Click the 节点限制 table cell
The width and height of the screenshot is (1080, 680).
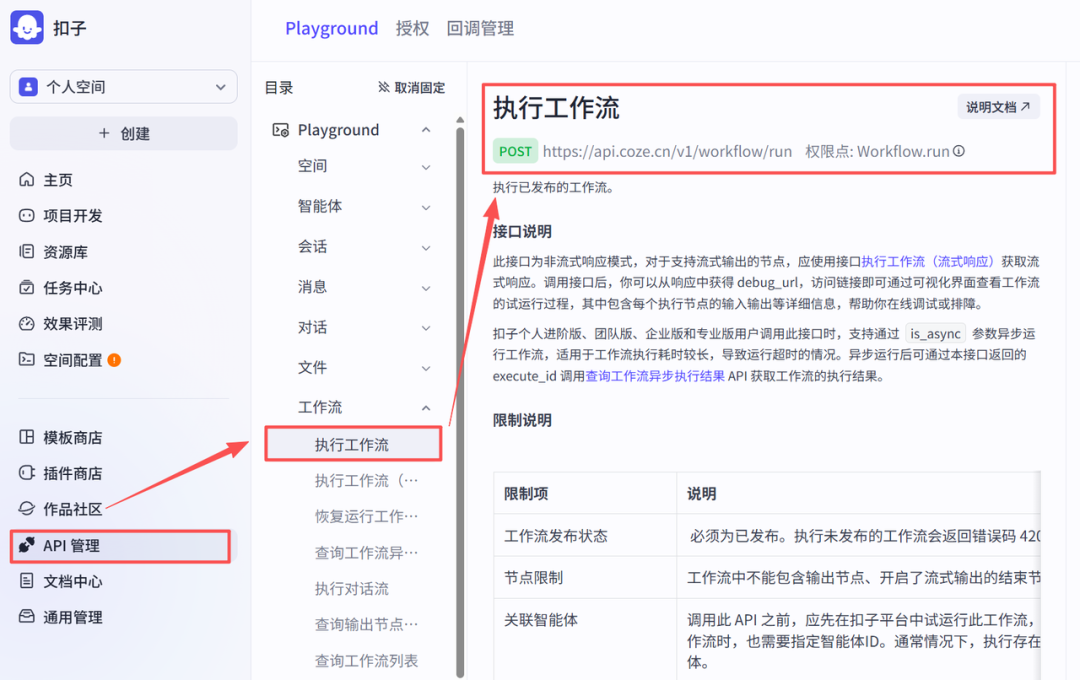585,577
